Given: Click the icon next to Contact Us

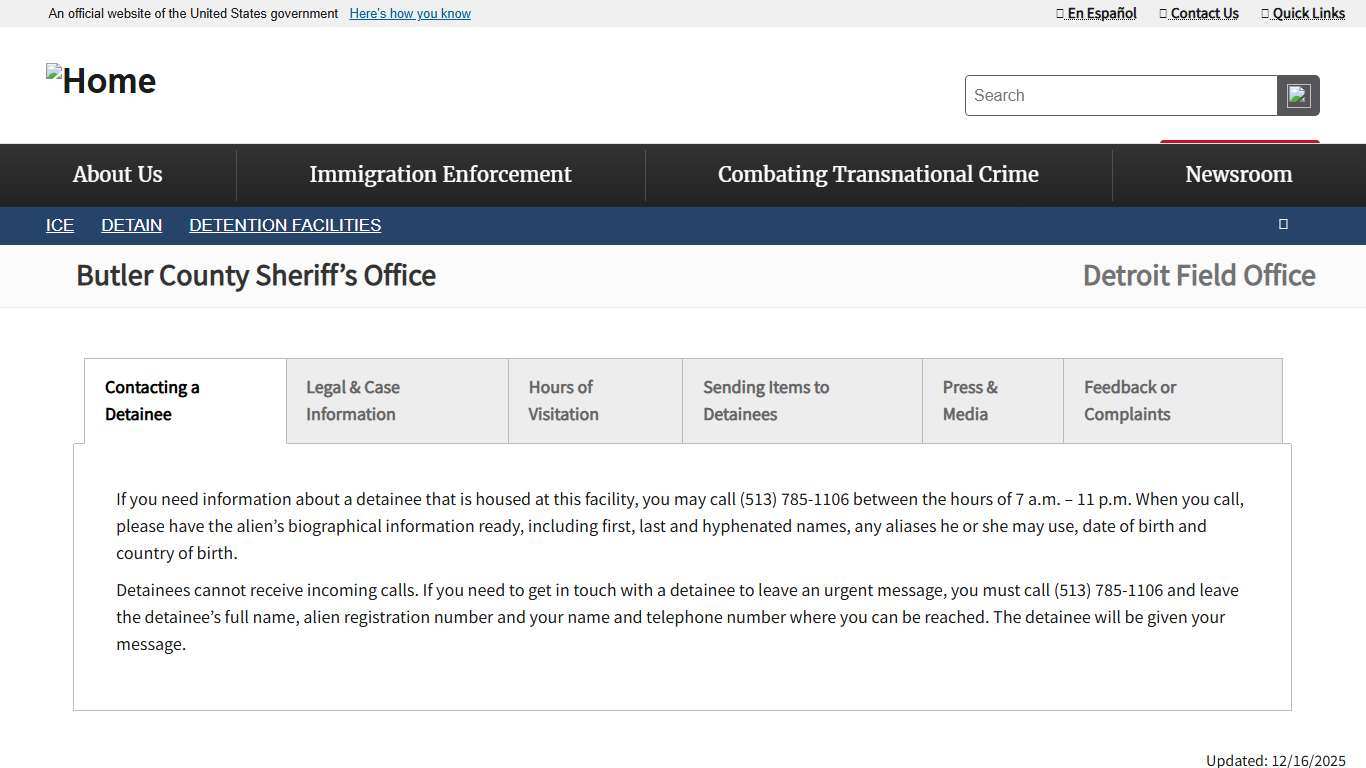Looking at the screenshot, I should (1162, 13).
